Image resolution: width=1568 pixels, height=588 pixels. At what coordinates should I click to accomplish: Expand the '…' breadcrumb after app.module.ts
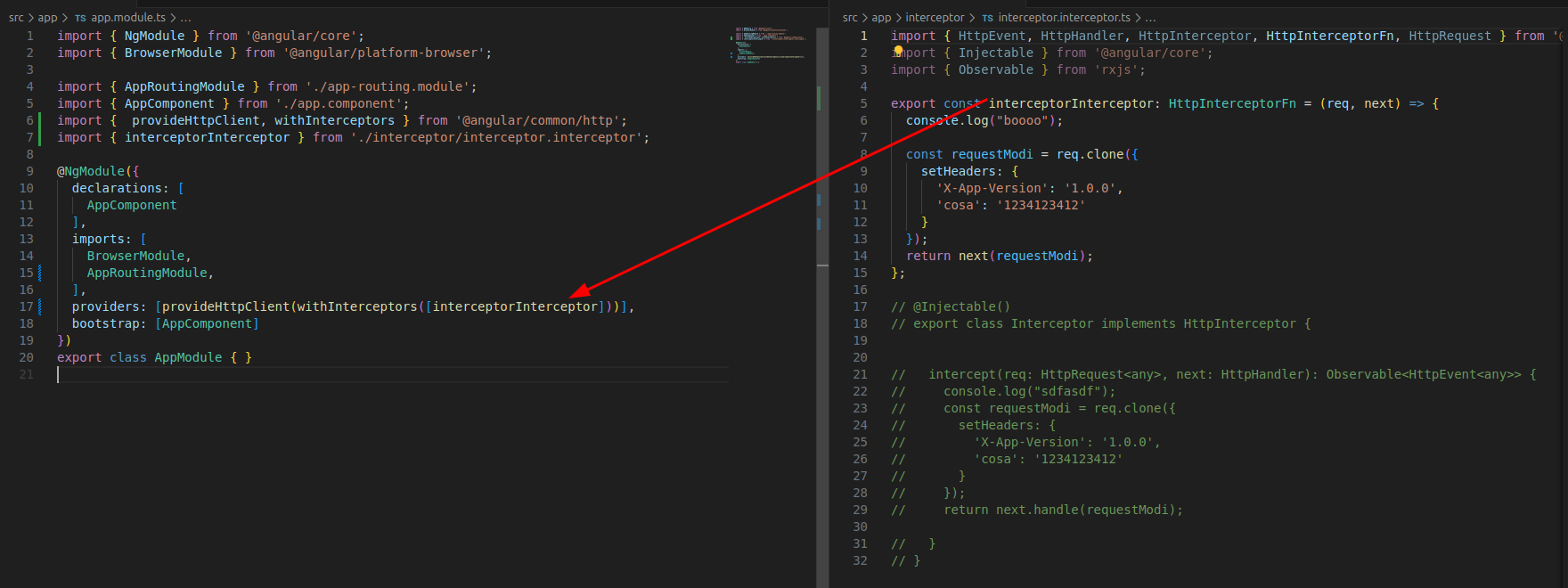185,18
